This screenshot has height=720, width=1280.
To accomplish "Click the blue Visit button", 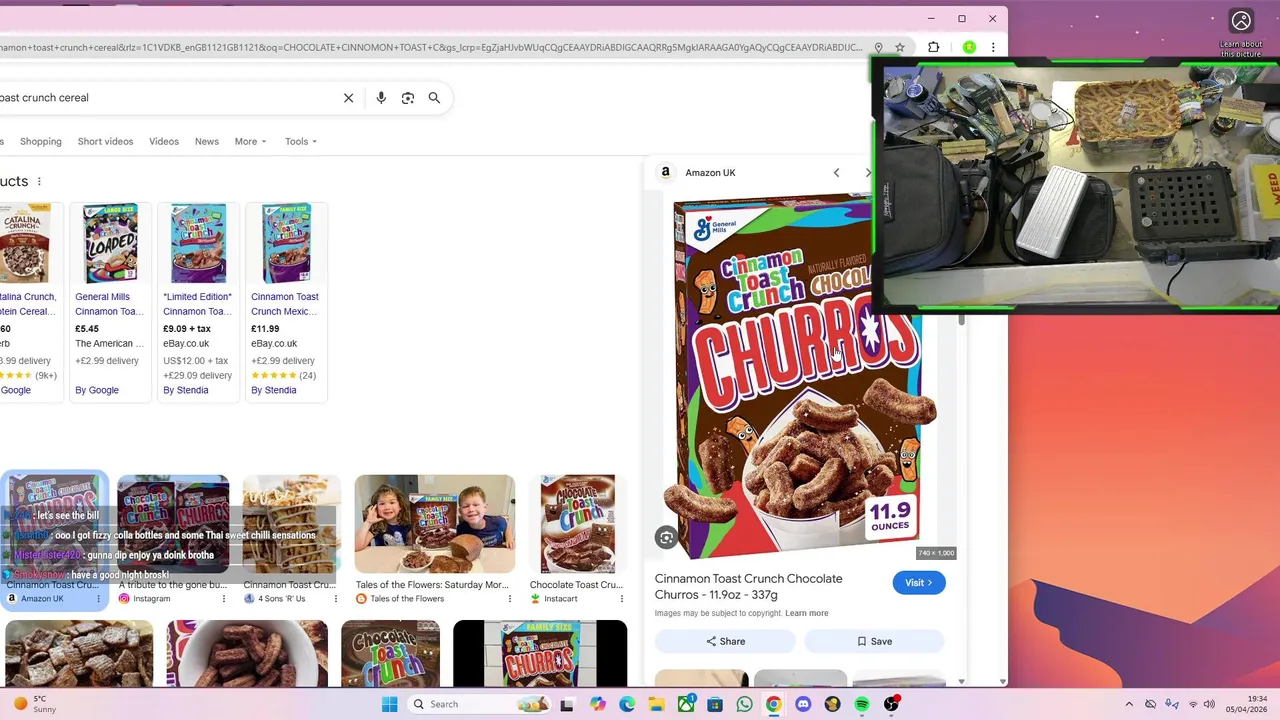I will pyautogui.click(x=919, y=583).
